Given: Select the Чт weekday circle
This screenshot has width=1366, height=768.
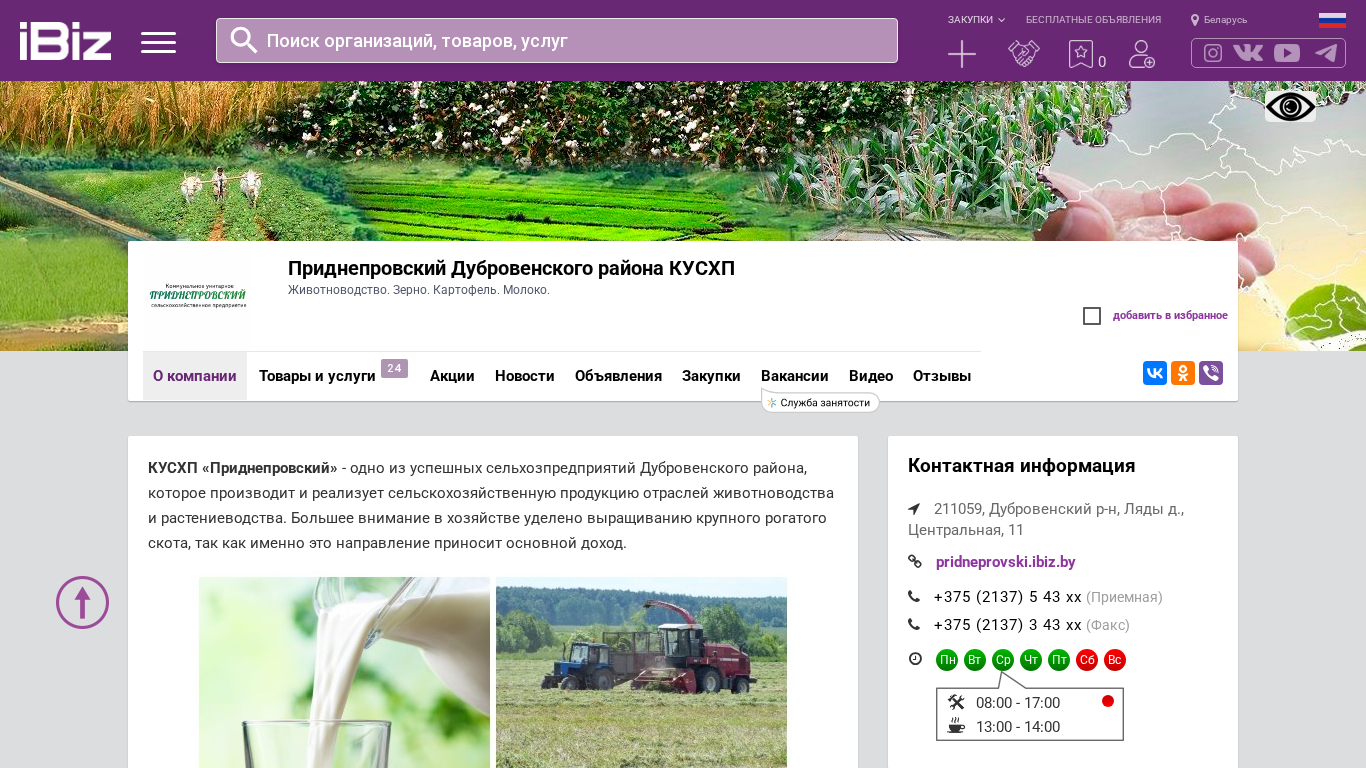Looking at the screenshot, I should 1031,660.
